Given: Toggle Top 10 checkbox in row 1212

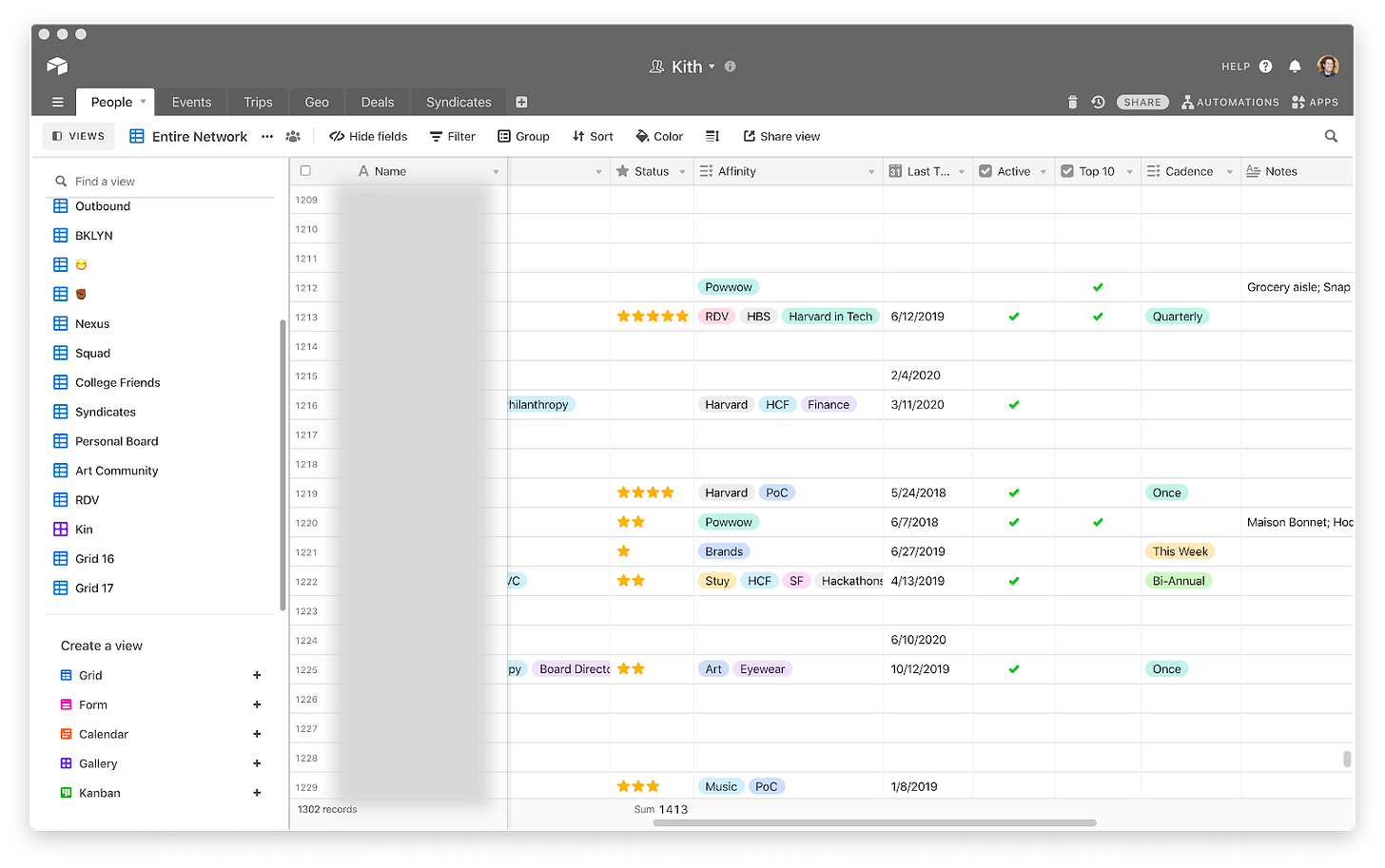Looking at the screenshot, I should [x=1098, y=288].
